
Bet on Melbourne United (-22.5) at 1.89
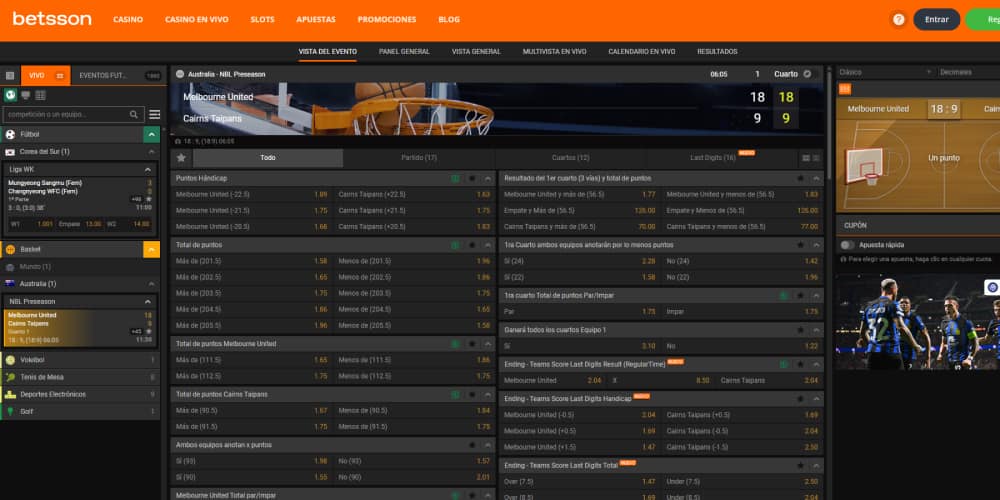320,194
